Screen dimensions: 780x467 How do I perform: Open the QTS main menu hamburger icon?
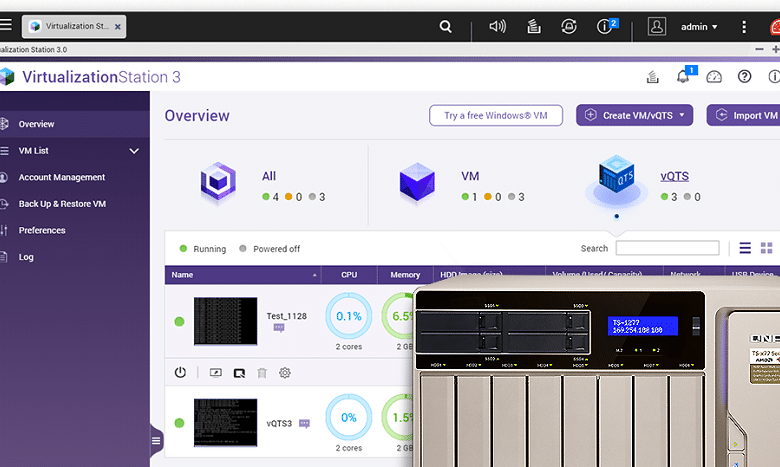point(5,24)
